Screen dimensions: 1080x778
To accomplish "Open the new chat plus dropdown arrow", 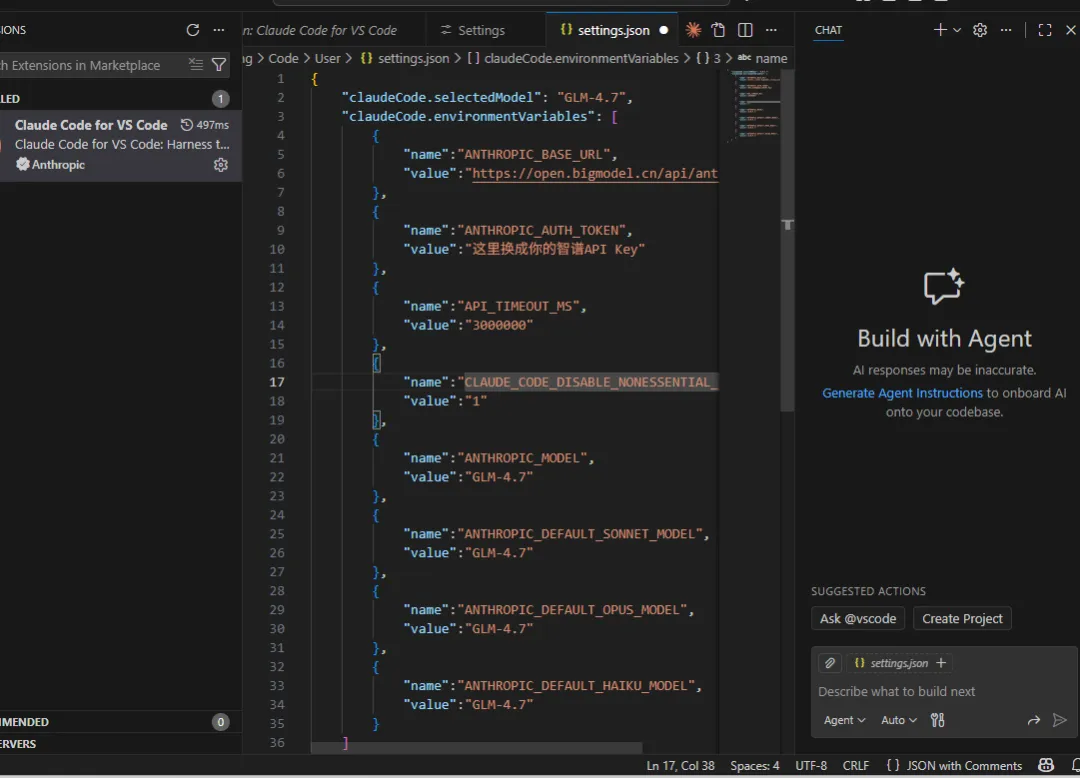I will (957, 30).
